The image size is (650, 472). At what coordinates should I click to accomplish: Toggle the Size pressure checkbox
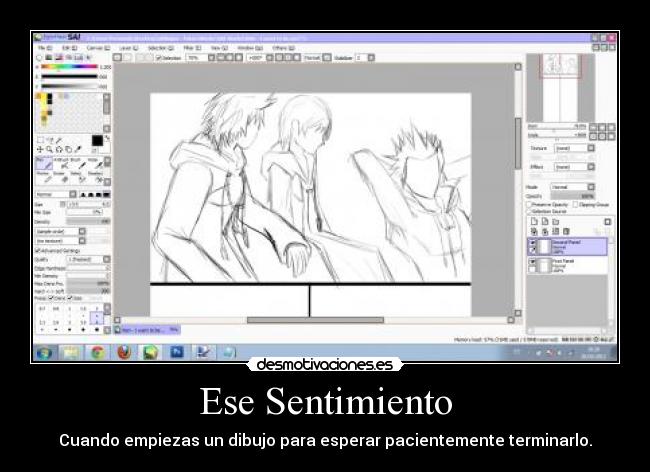pyautogui.click(x=70, y=298)
